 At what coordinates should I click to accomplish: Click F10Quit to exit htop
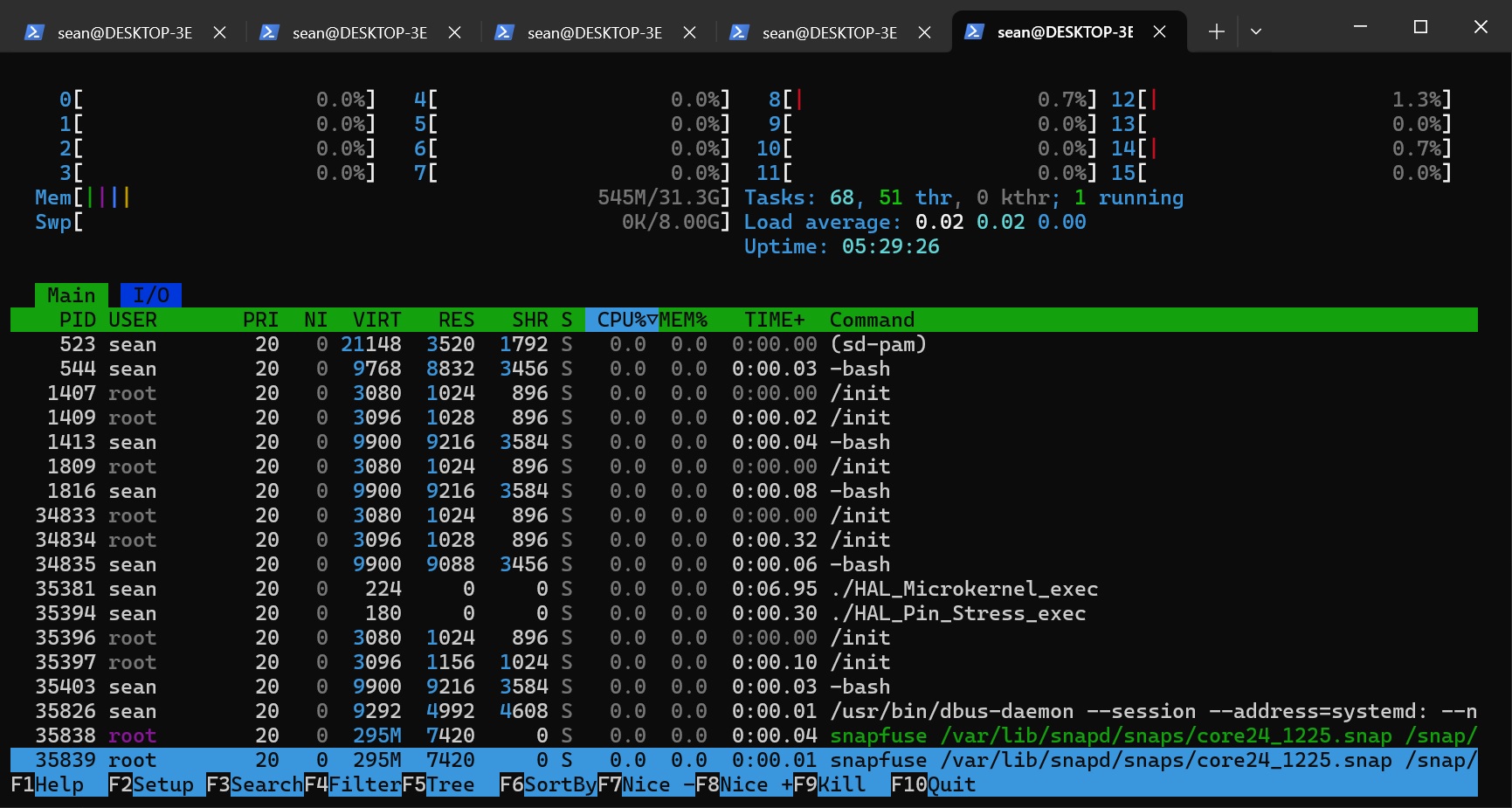pyautogui.click(x=931, y=784)
